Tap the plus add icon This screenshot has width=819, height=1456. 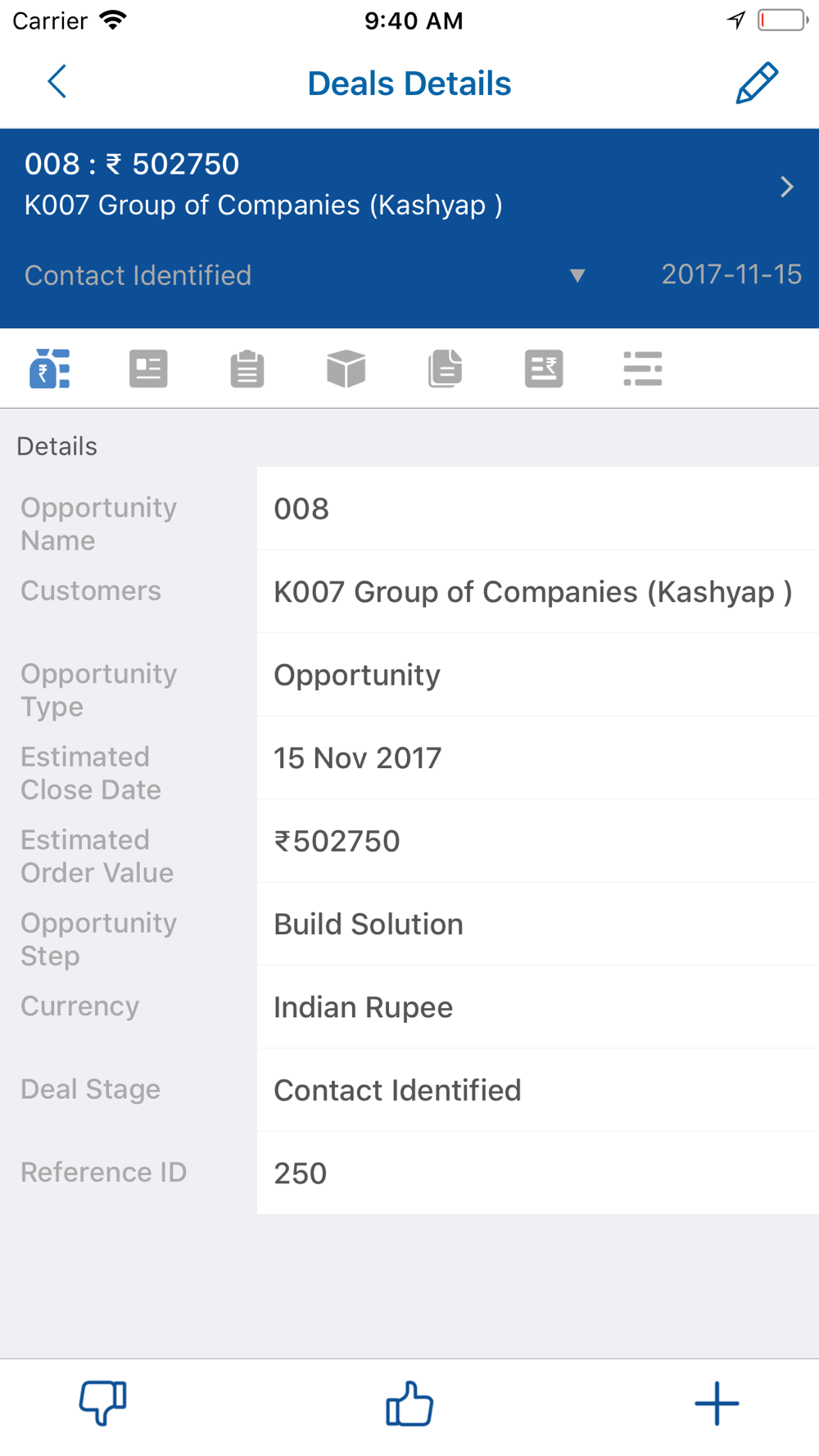pos(717,1403)
